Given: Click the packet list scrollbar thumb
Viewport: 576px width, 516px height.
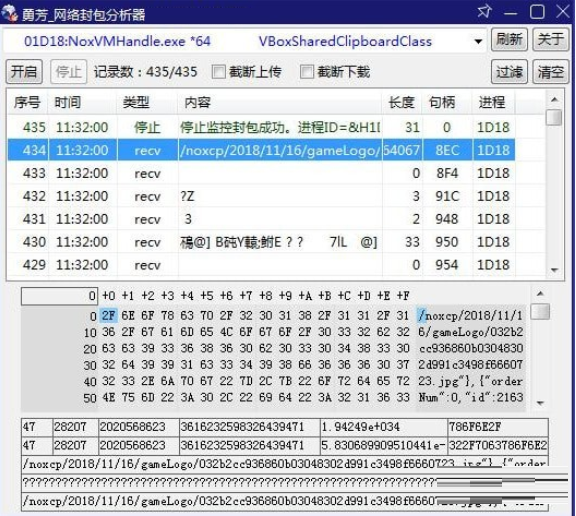Looking at the screenshot, I should point(554,118).
